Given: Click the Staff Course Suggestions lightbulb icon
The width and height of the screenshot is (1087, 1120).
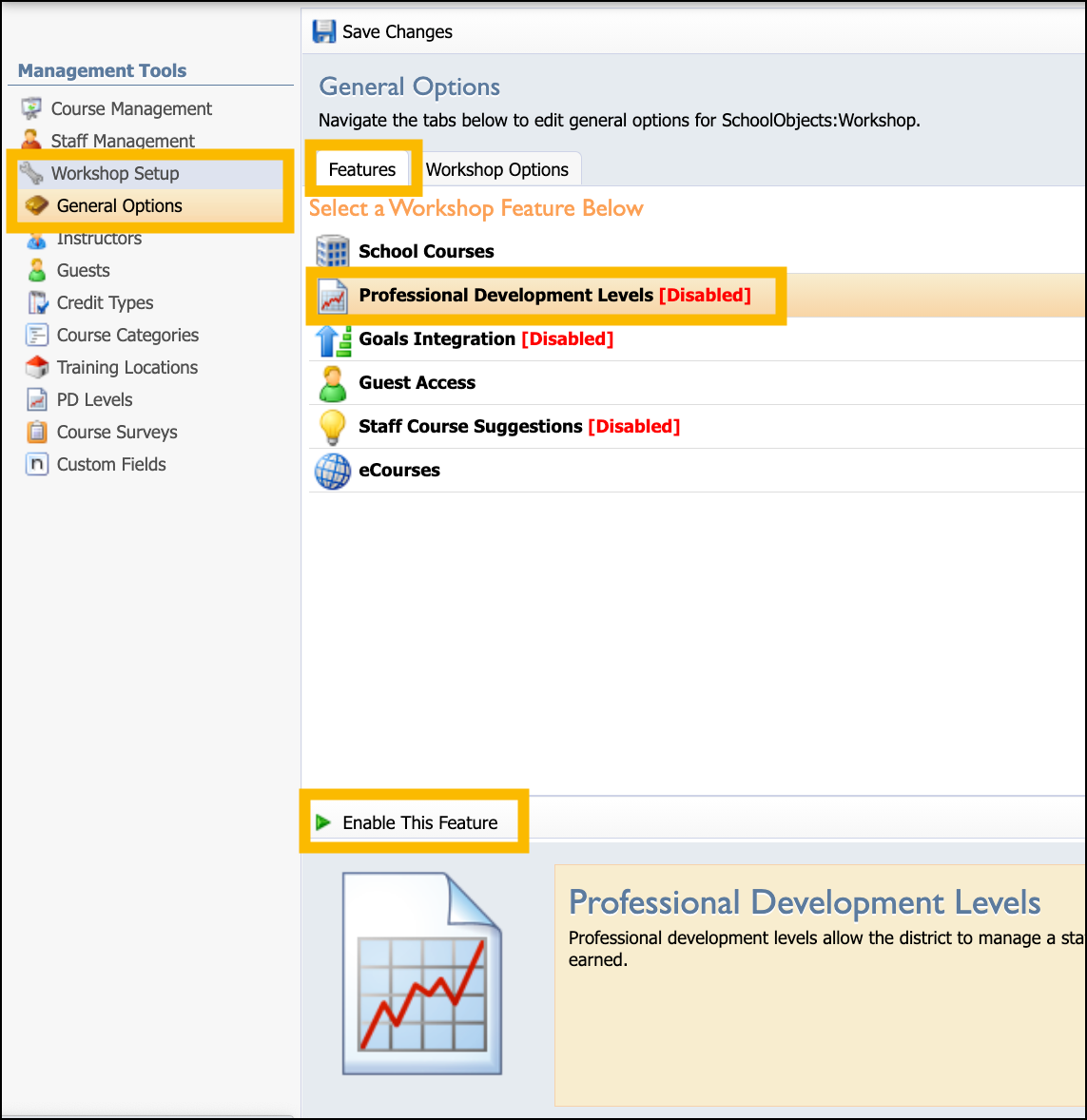Looking at the screenshot, I should click(x=332, y=427).
